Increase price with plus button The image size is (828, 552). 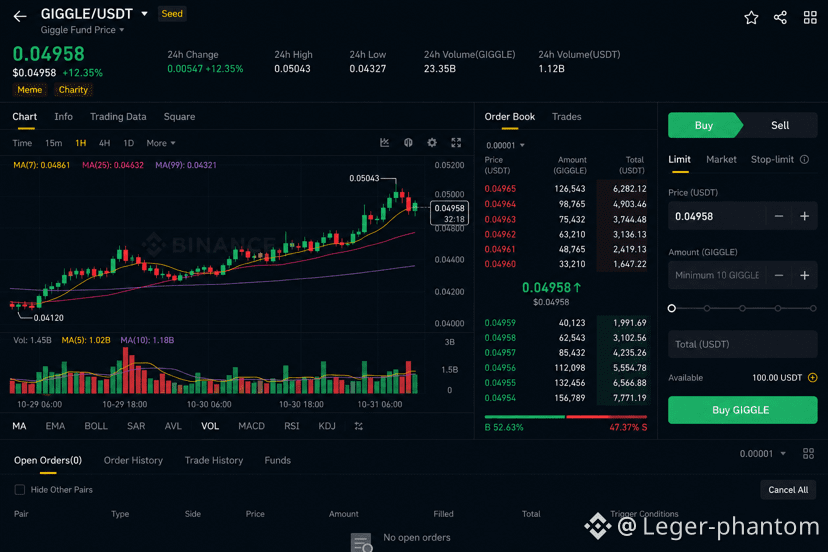pos(804,216)
